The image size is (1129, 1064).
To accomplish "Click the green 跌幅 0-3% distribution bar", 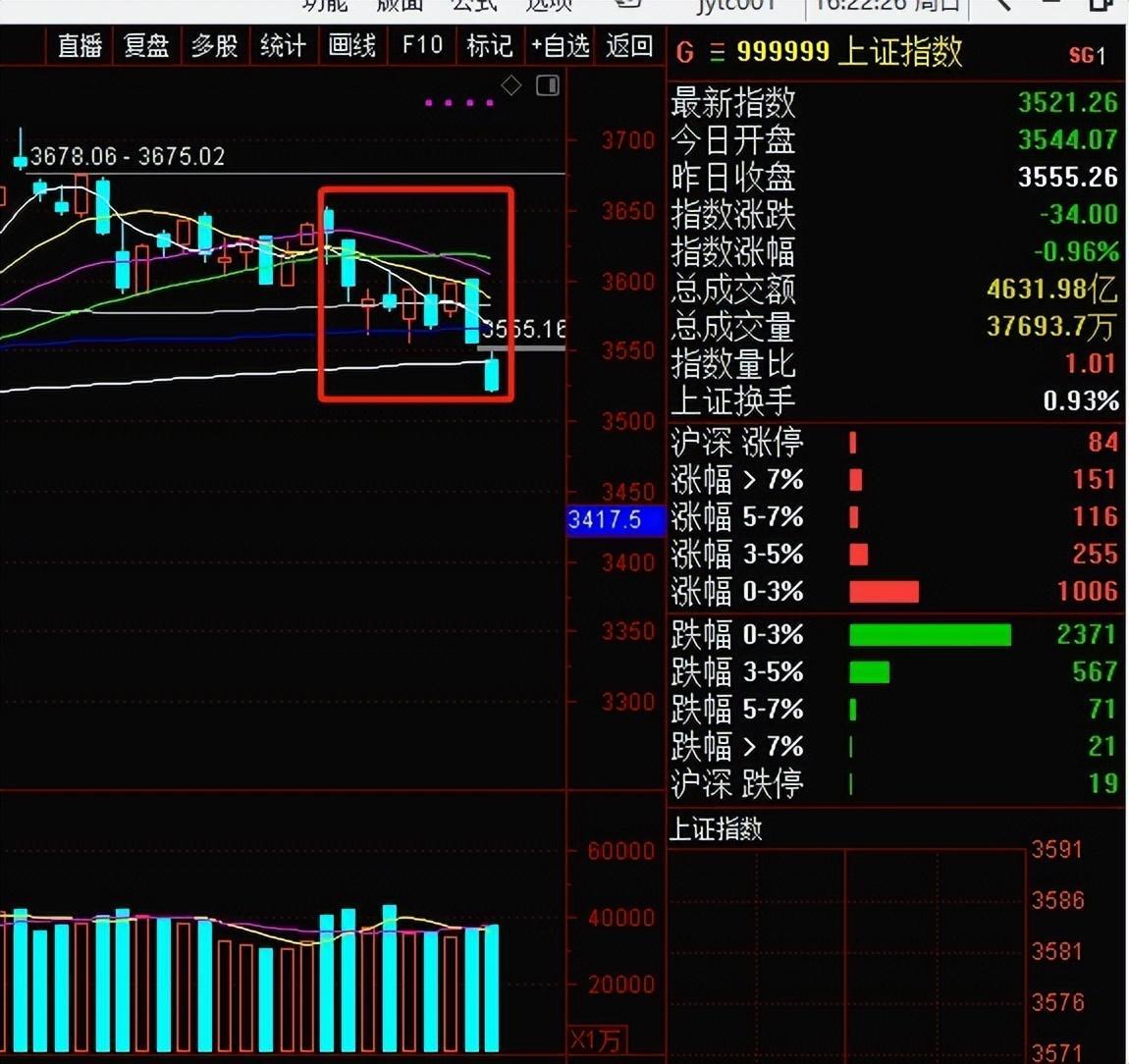I will (x=929, y=635).
